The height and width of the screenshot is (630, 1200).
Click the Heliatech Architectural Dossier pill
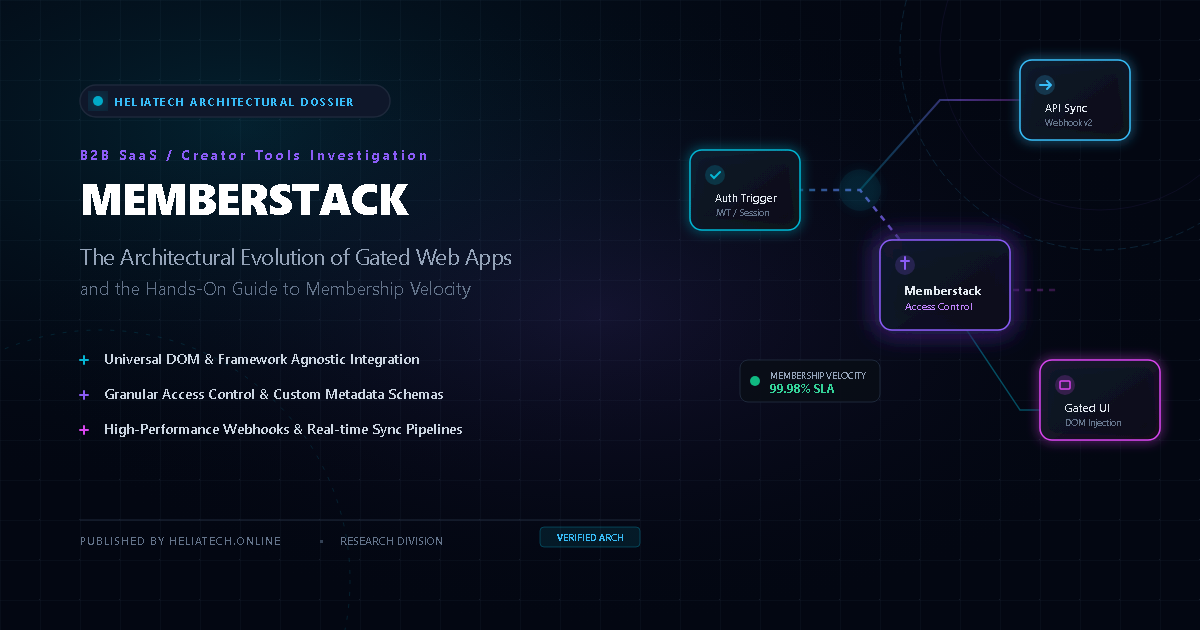235,101
